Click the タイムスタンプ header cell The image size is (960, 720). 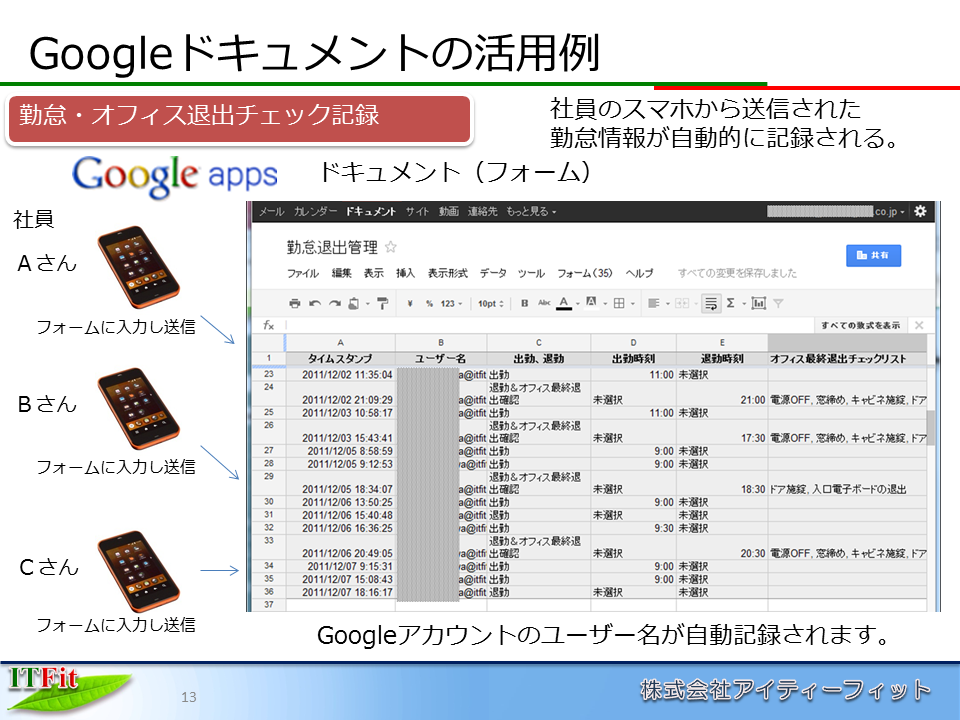pos(340,358)
